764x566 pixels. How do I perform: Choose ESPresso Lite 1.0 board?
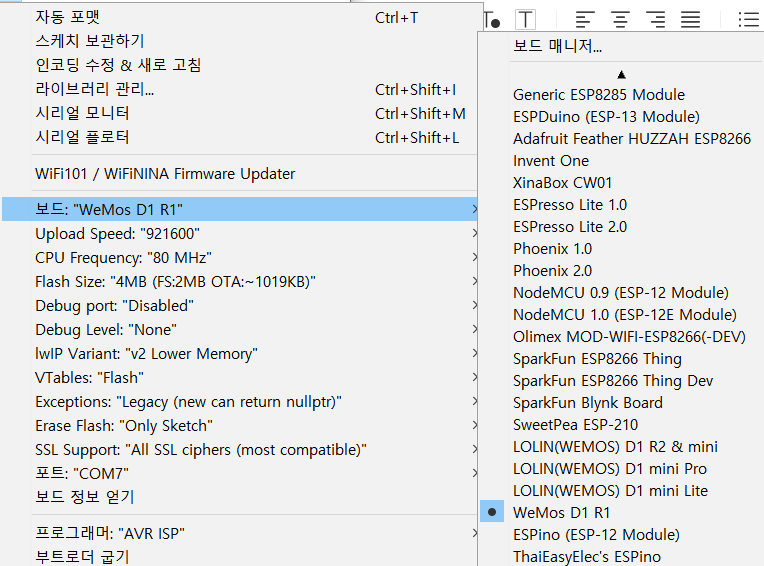(x=621, y=205)
